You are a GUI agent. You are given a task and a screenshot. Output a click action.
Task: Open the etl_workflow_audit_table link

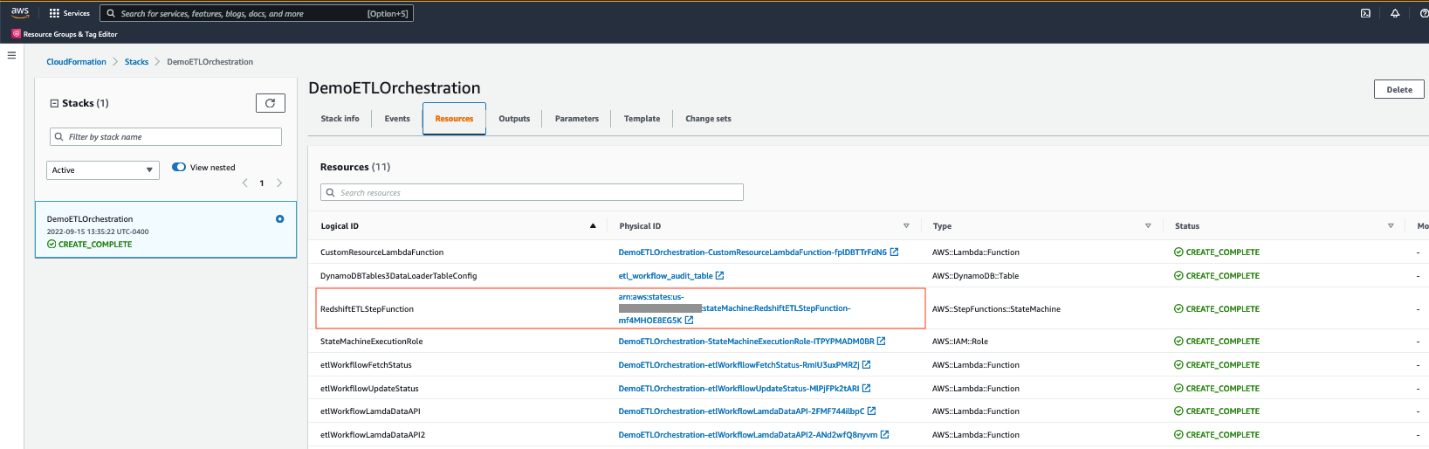click(665, 275)
